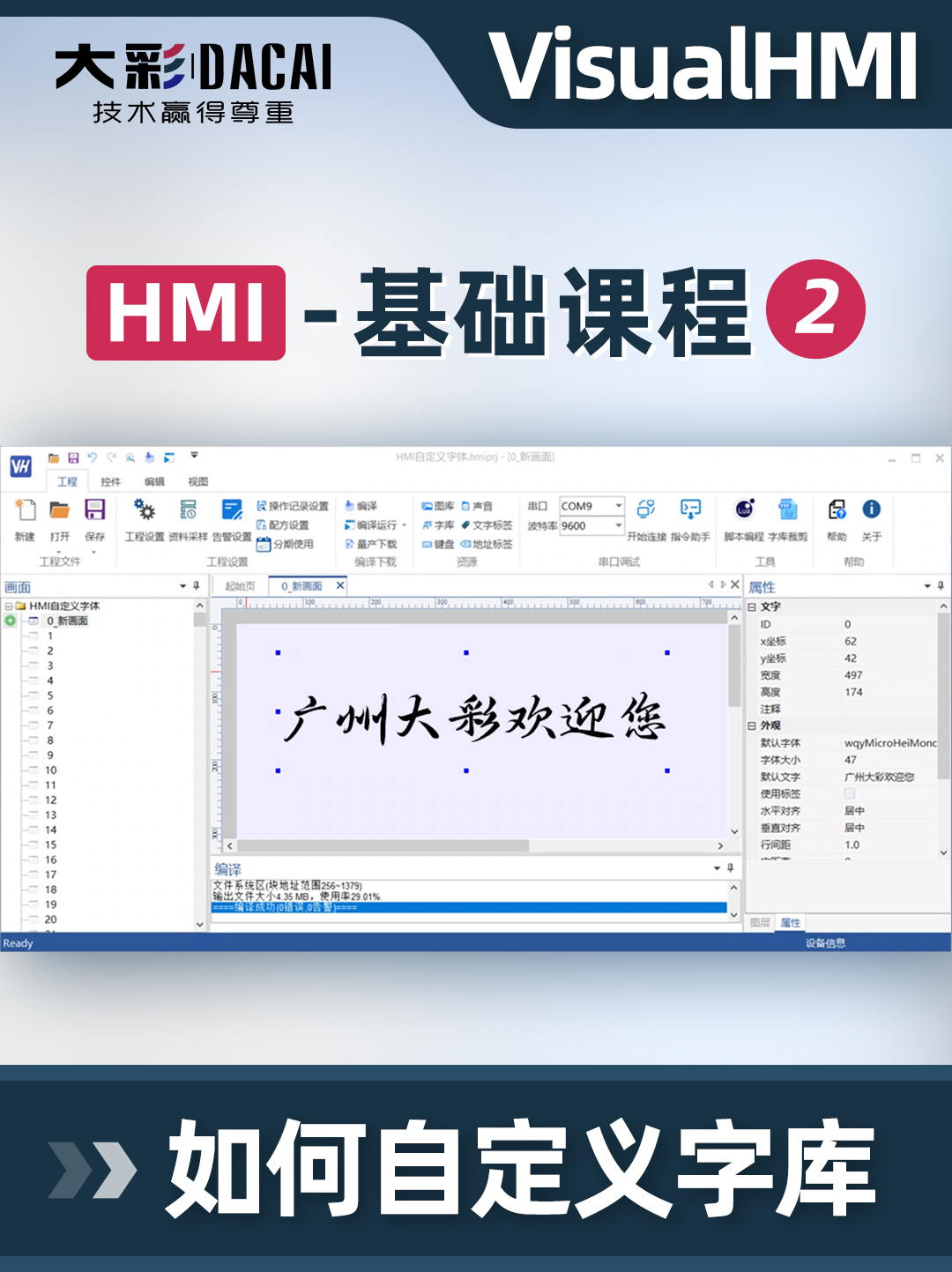The width and height of the screenshot is (952, 1272).
Task: Click 分期使用 calendar item
Action: (x=285, y=544)
